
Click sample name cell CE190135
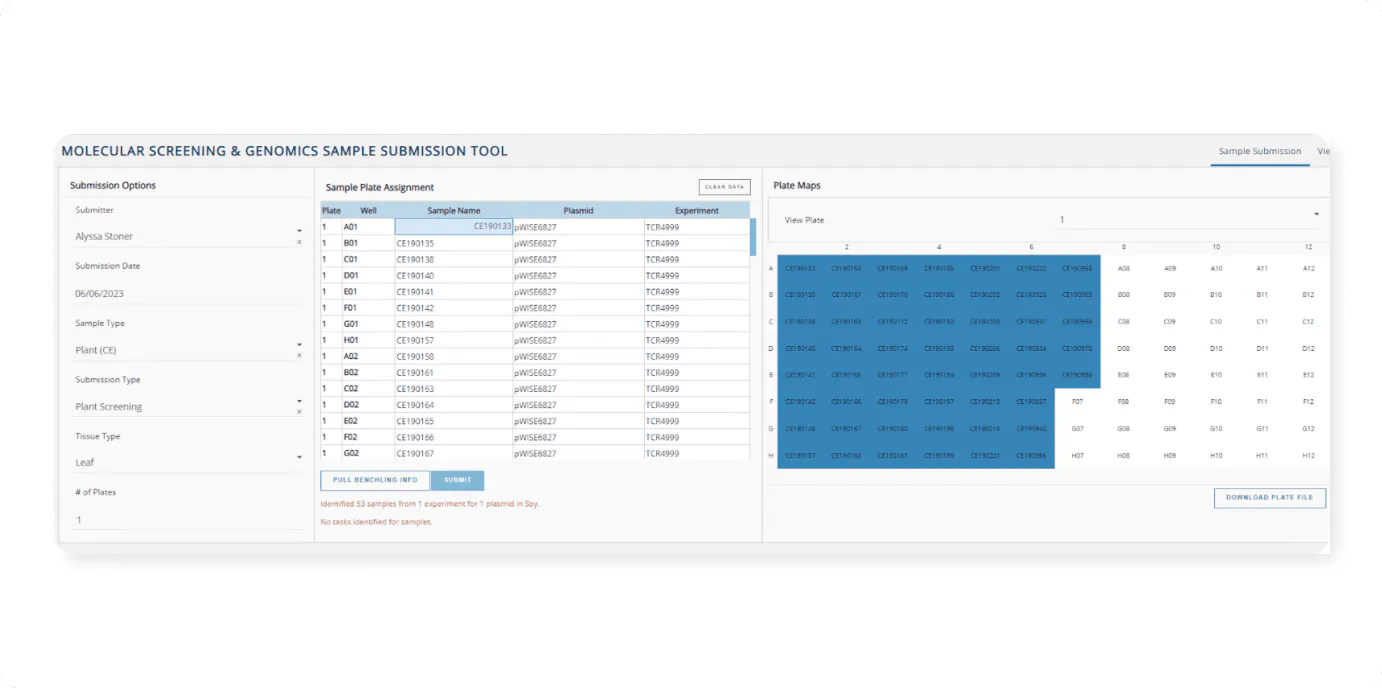454,243
